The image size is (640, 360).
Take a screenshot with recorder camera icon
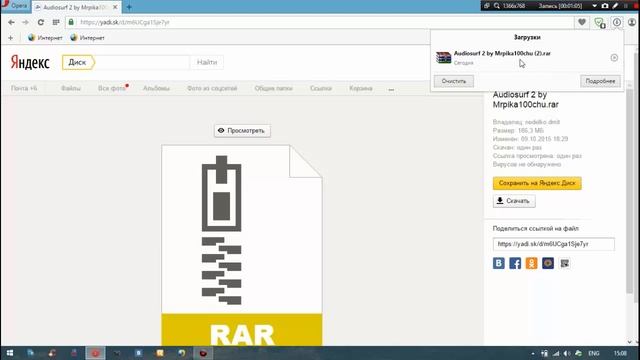605,6
